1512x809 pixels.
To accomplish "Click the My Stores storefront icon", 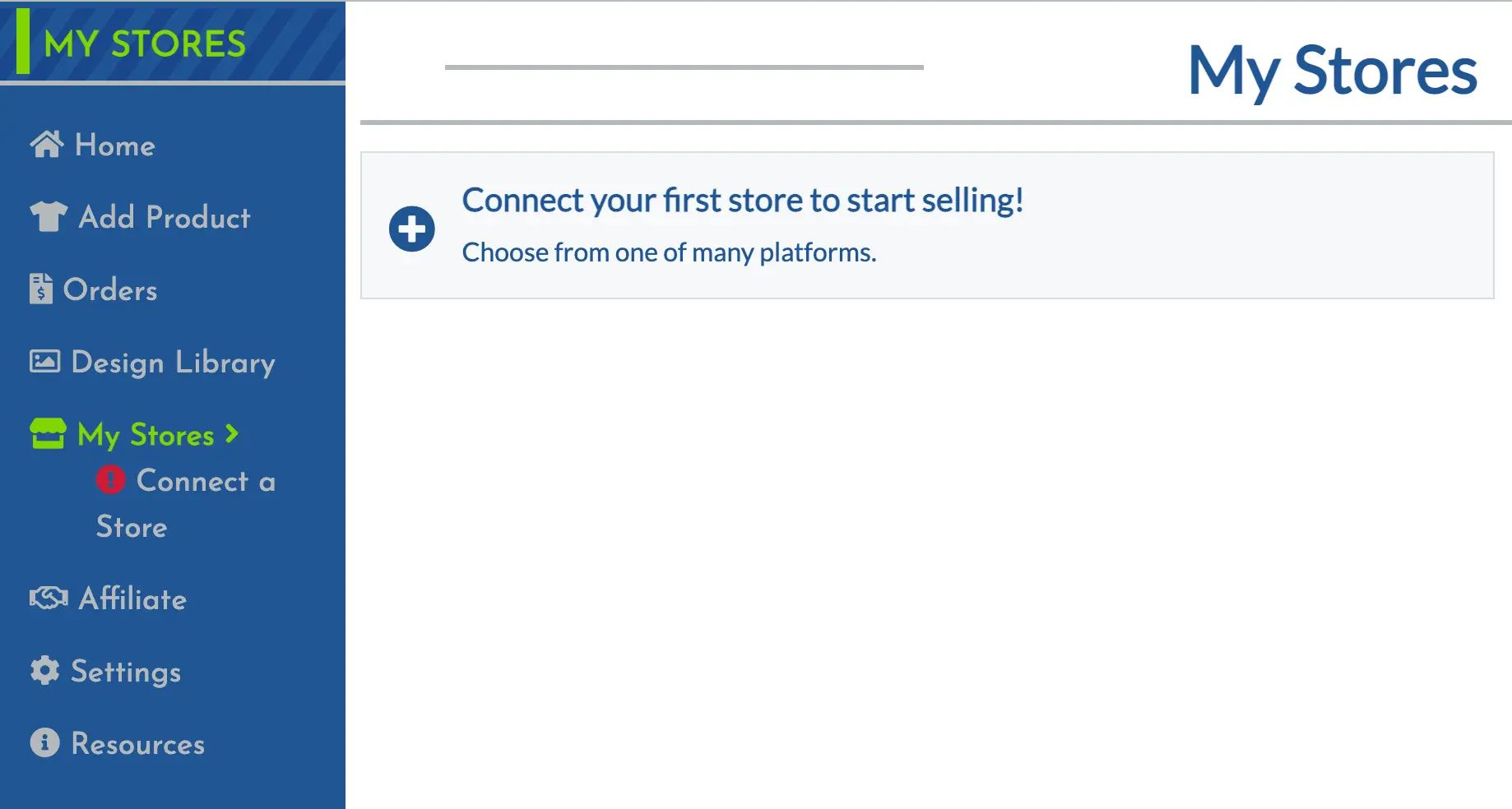I will pos(48,433).
